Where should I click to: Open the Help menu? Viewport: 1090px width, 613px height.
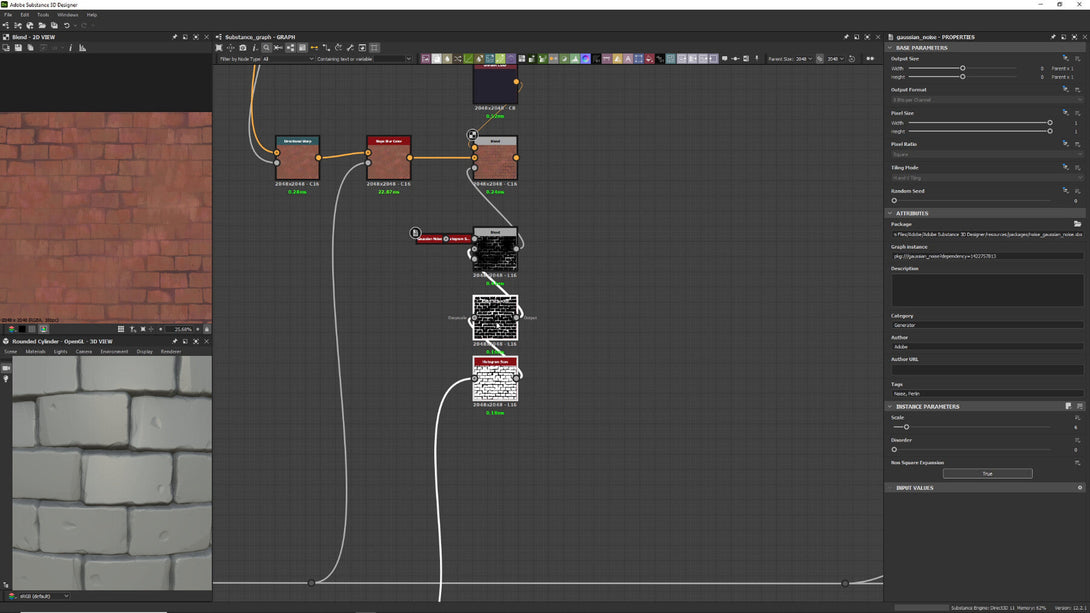click(x=92, y=15)
